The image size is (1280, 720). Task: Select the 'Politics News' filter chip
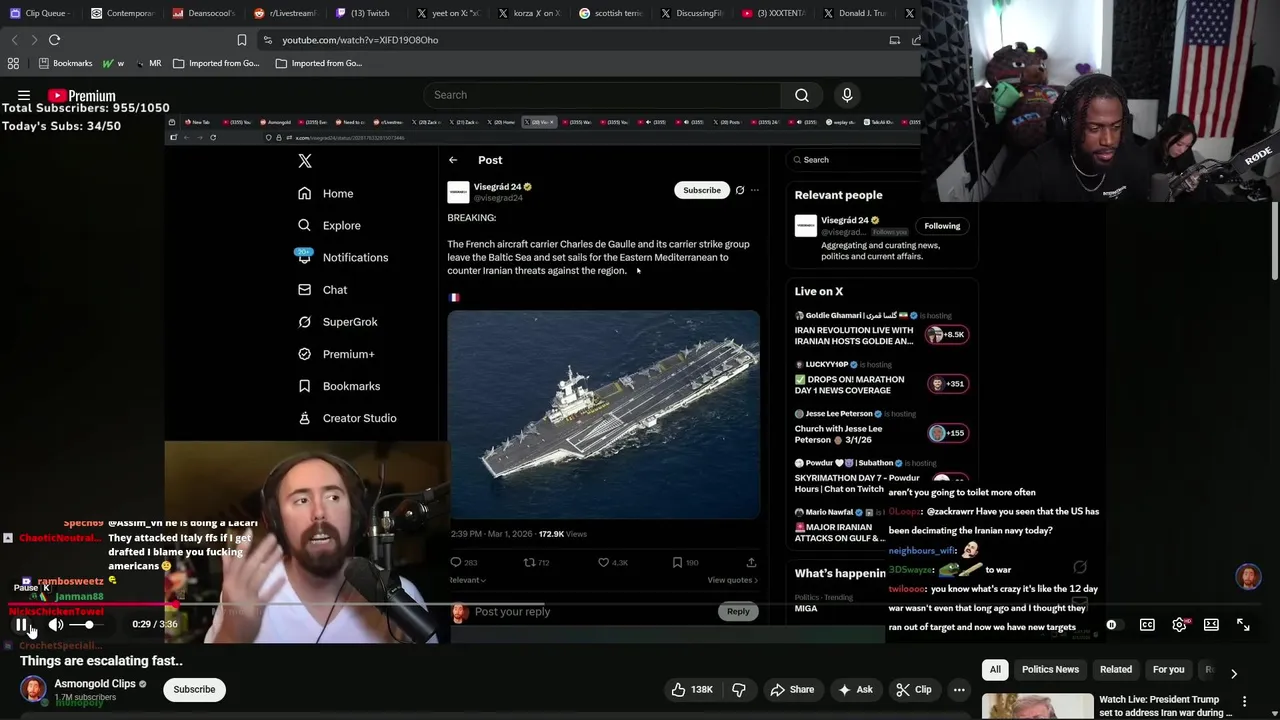(1050, 670)
